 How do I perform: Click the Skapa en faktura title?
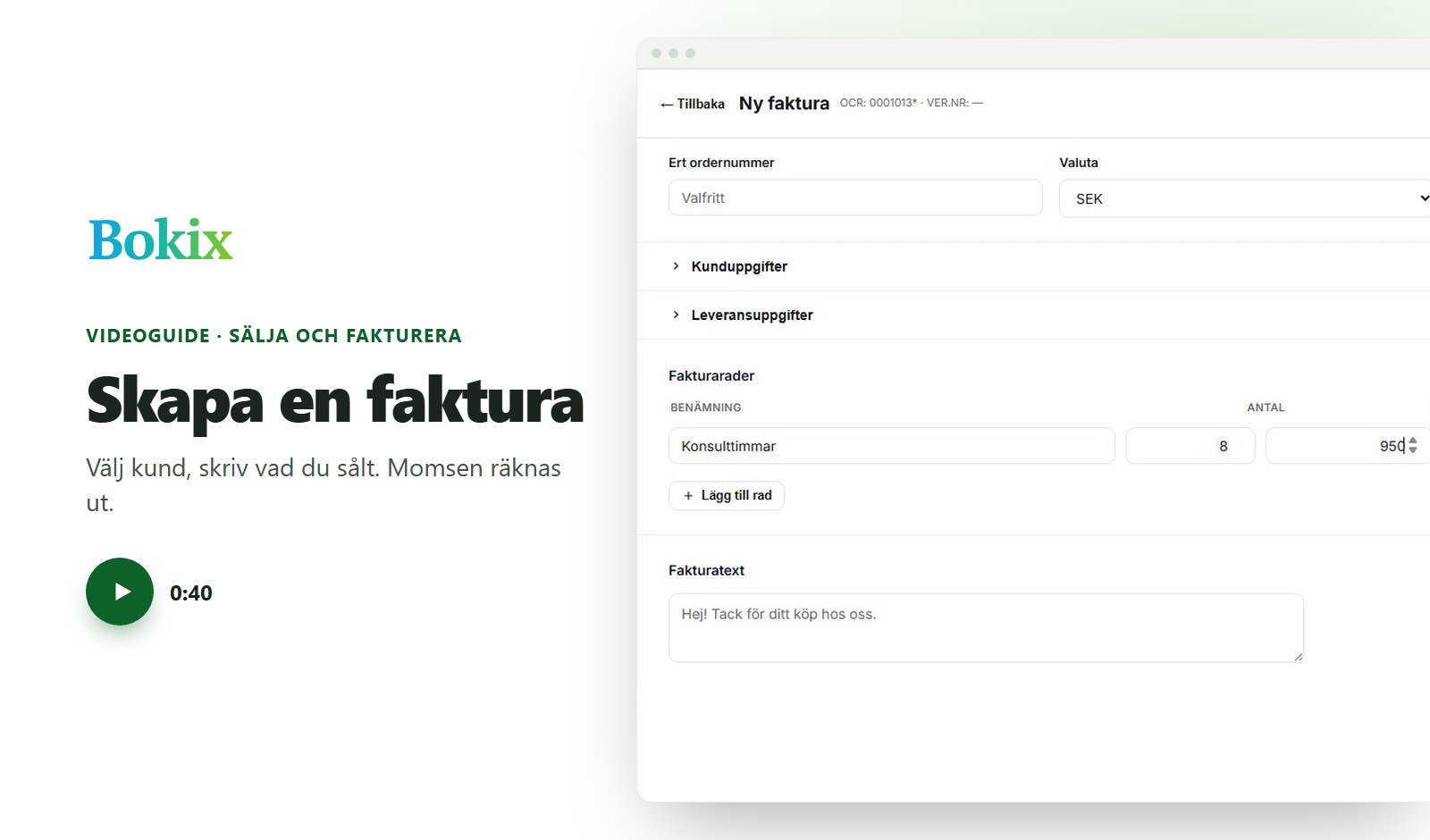(335, 402)
